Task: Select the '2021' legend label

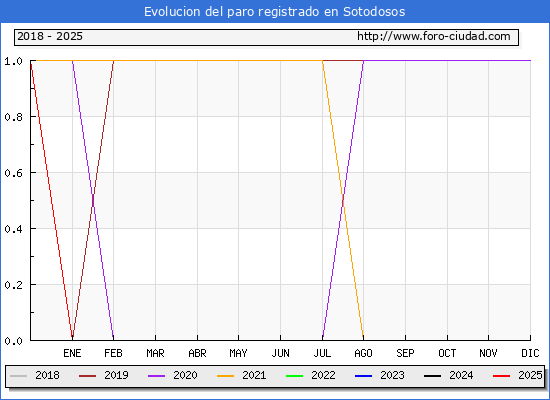Action: tap(254, 375)
